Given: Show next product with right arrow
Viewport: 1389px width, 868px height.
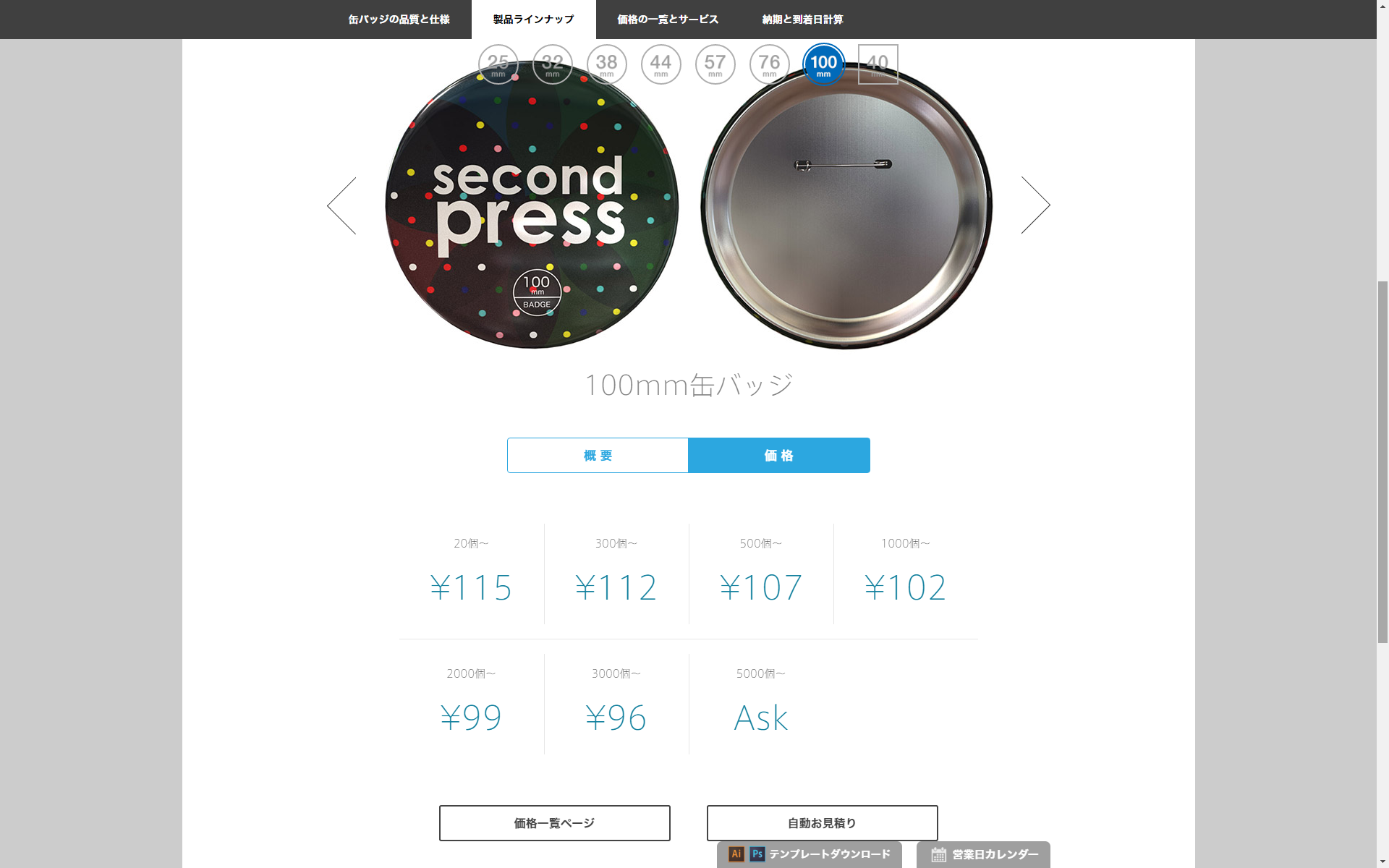Looking at the screenshot, I should coord(1035,205).
